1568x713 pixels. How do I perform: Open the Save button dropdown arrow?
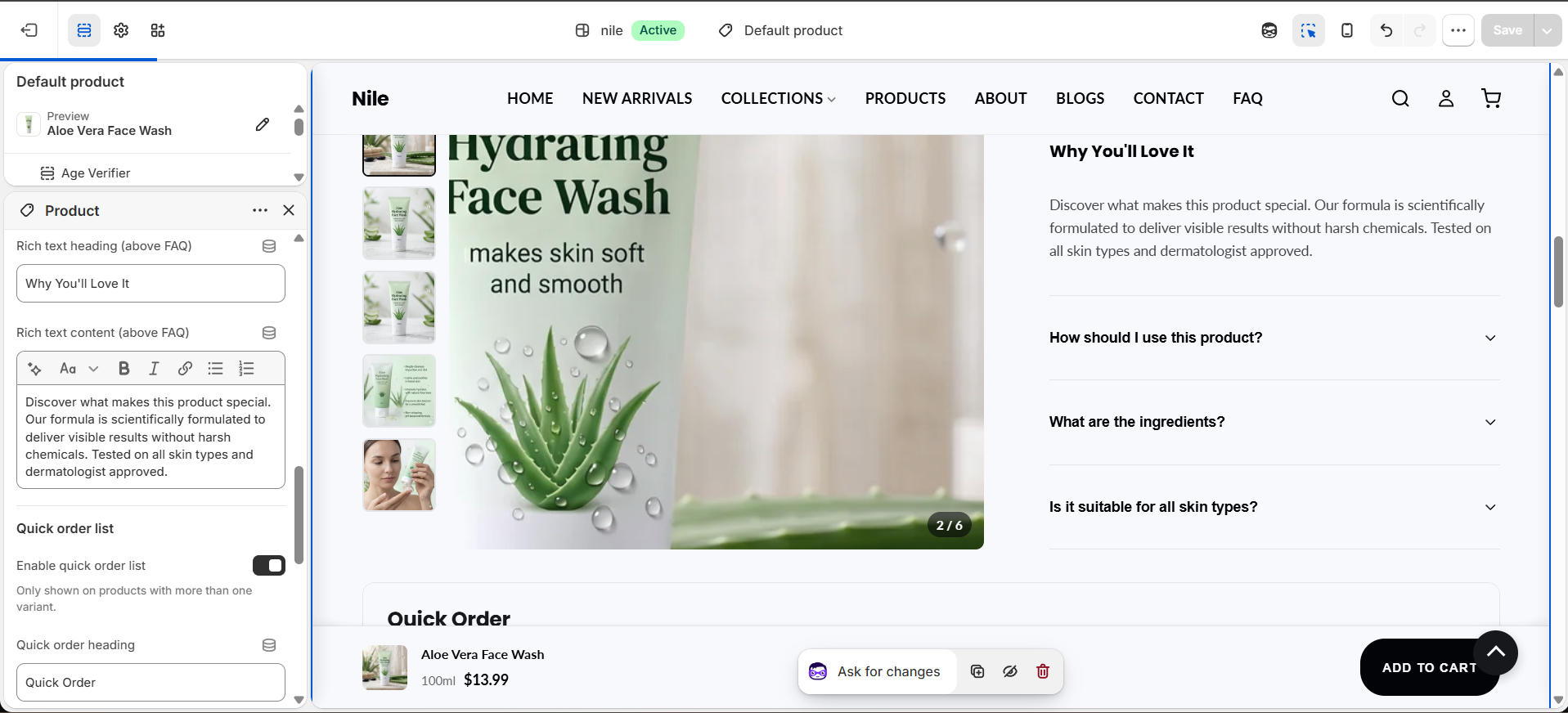point(1548,30)
